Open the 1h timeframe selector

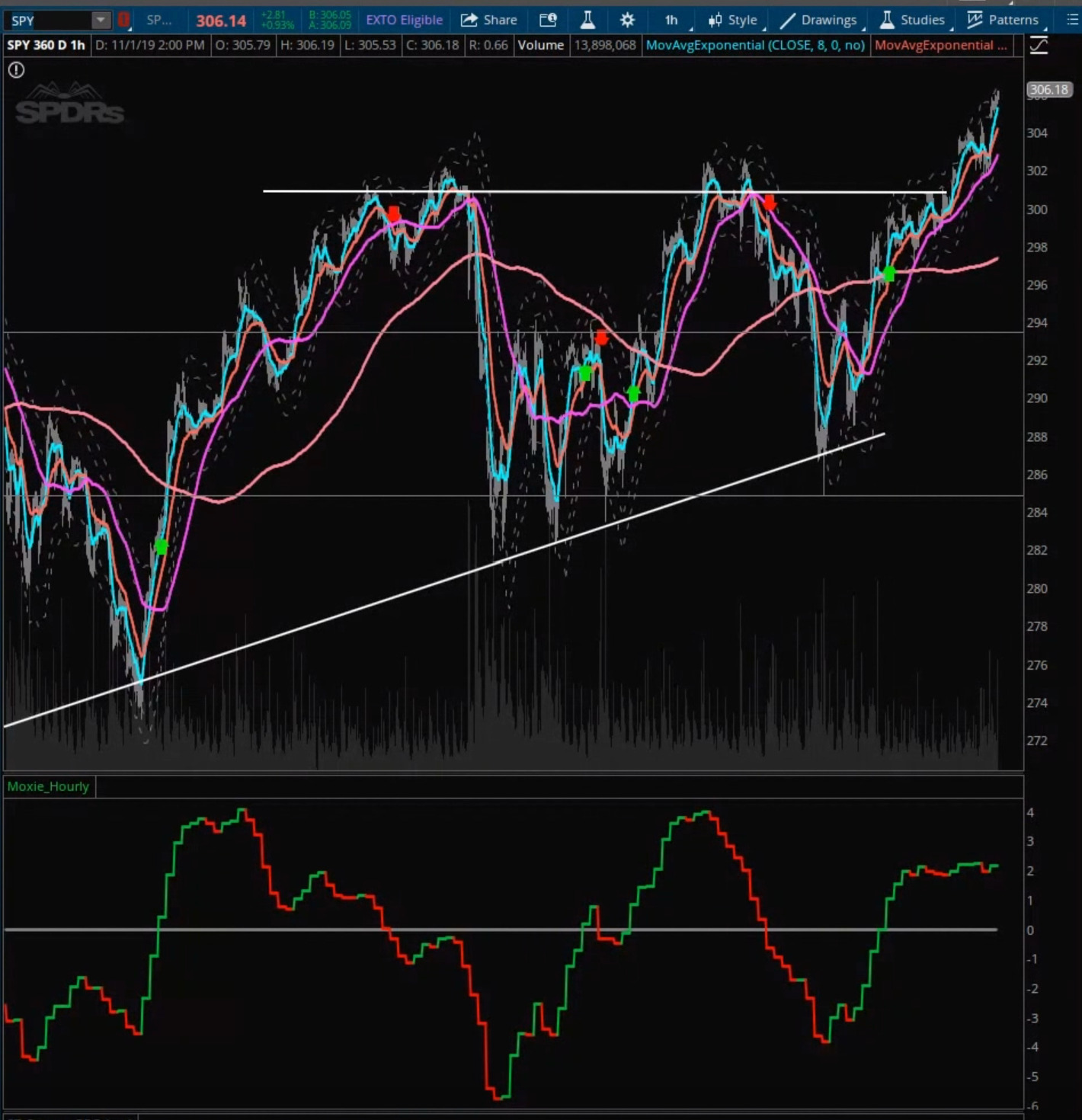671,21
